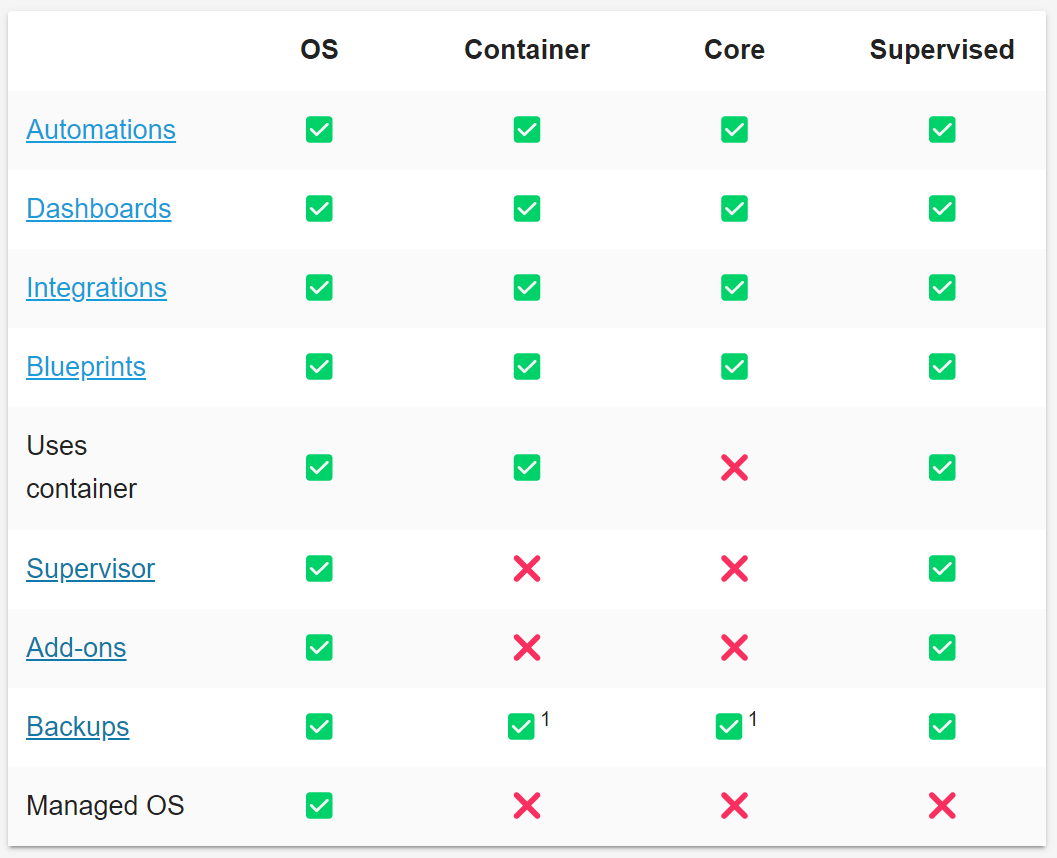
Task: Open the Automations link
Action: tap(101, 130)
